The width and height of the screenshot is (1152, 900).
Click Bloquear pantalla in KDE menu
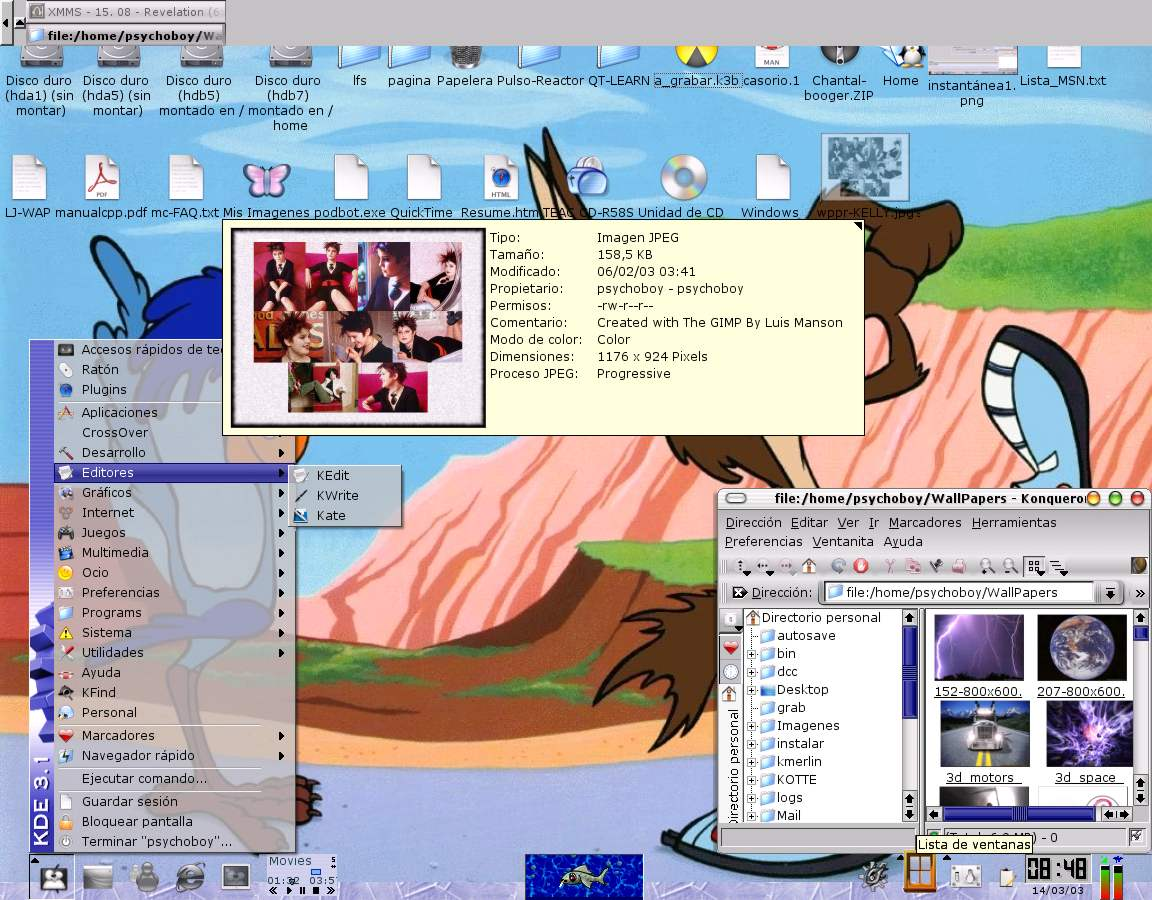pos(173,821)
